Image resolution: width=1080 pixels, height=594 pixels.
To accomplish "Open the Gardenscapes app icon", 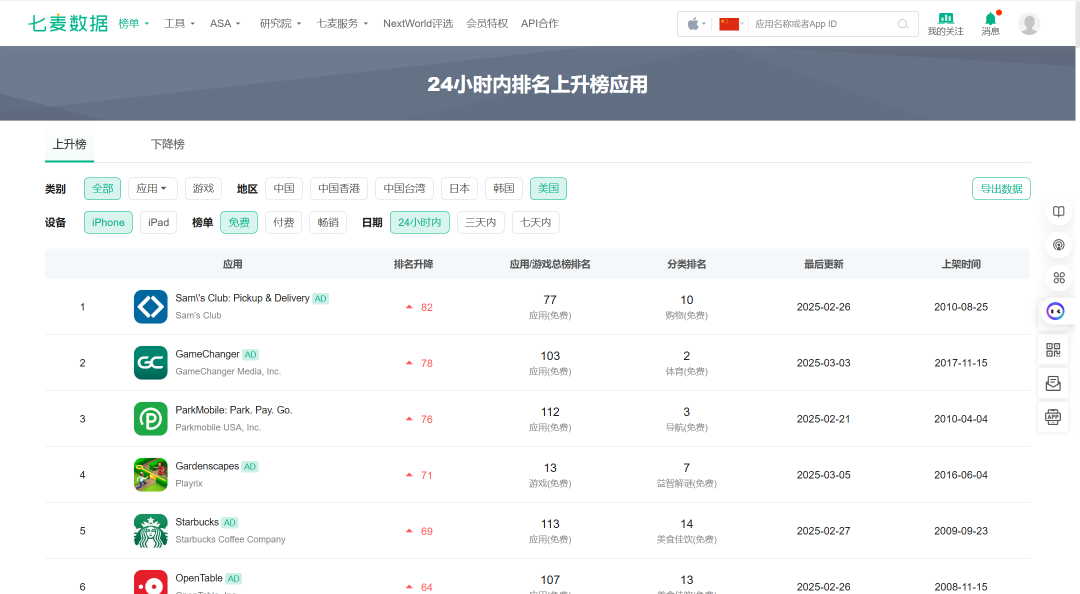I will (151, 475).
